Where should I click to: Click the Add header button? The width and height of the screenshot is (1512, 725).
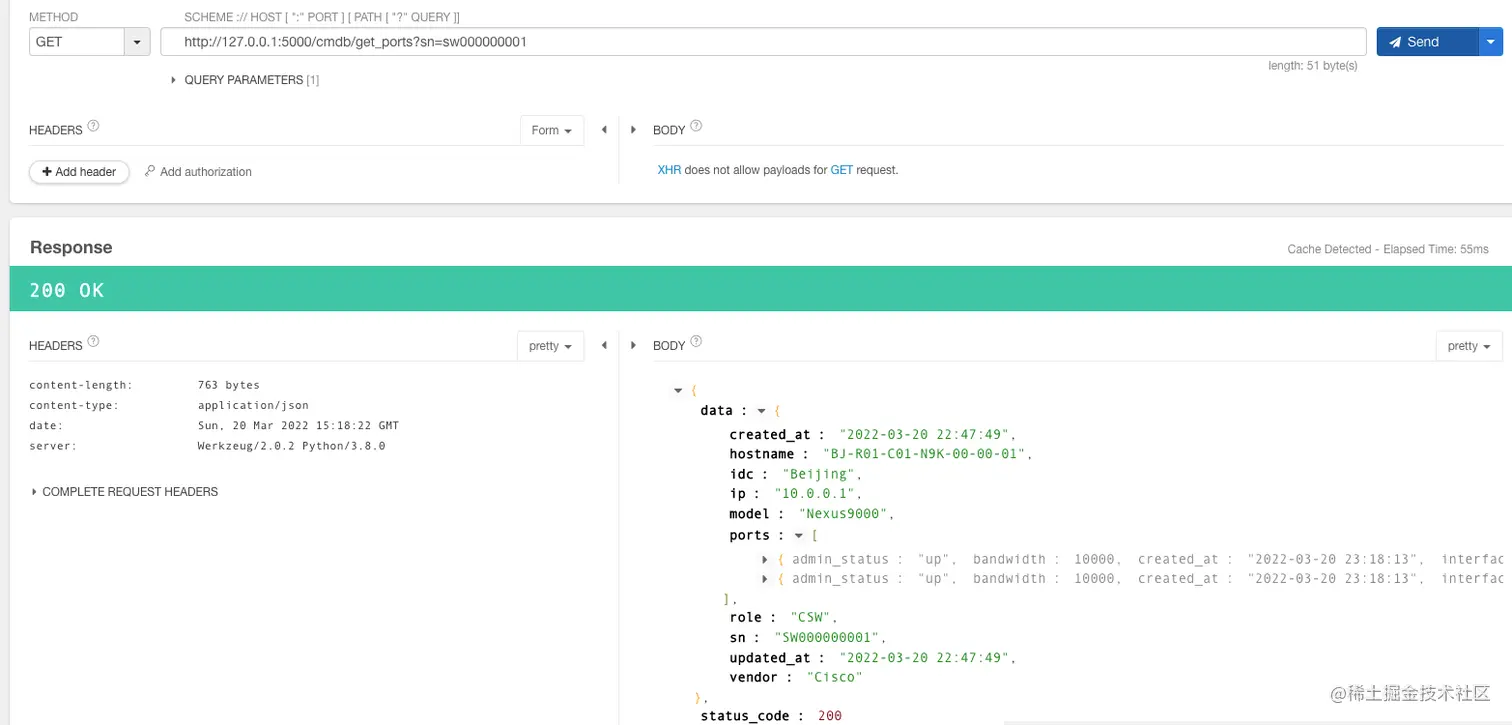(x=79, y=172)
